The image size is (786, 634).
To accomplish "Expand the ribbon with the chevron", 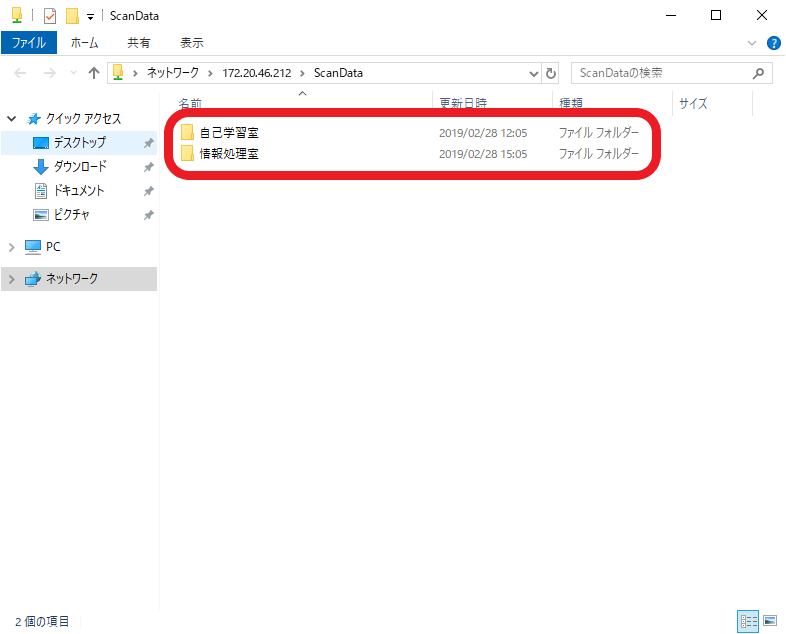I will click(752, 43).
